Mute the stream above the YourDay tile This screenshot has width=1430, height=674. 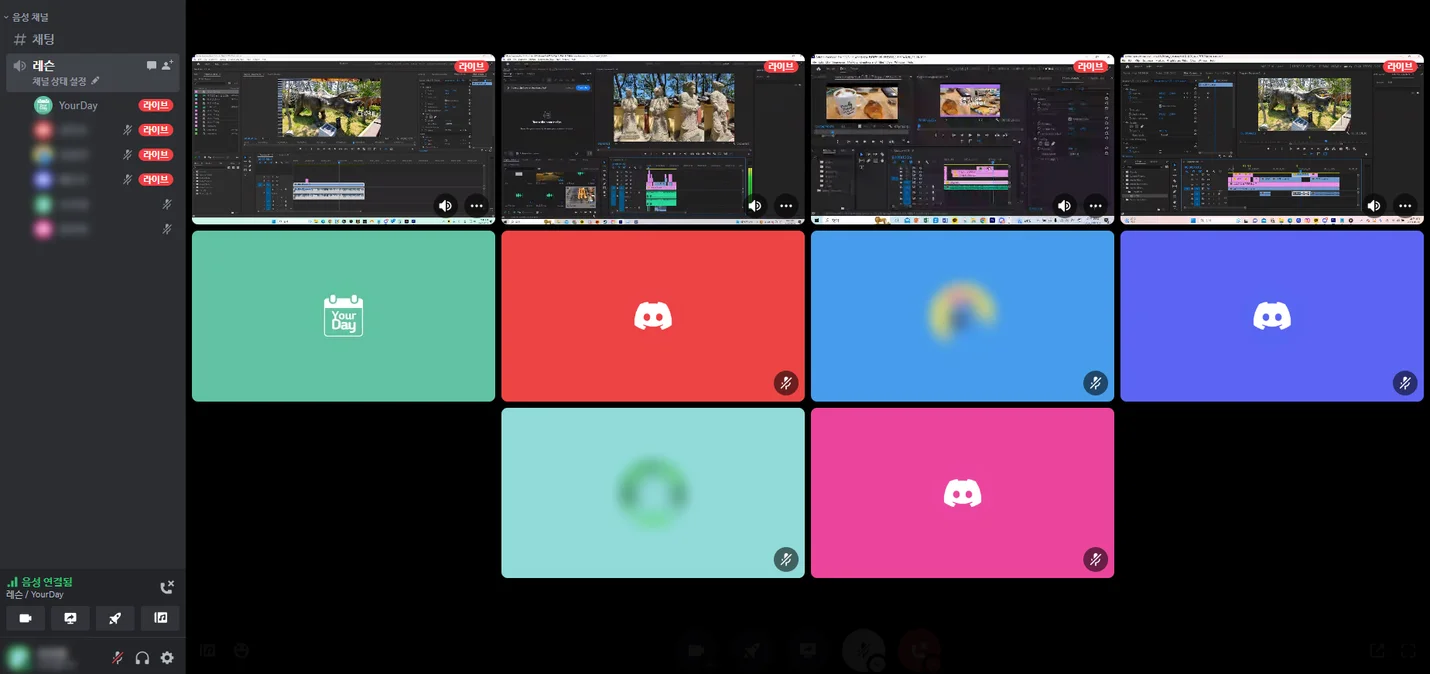445,205
